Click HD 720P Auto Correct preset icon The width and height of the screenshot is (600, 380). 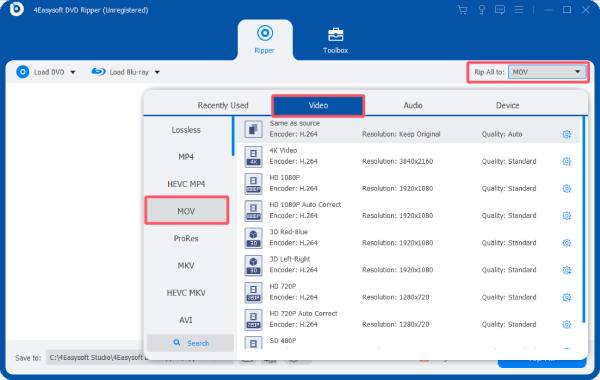click(253, 320)
